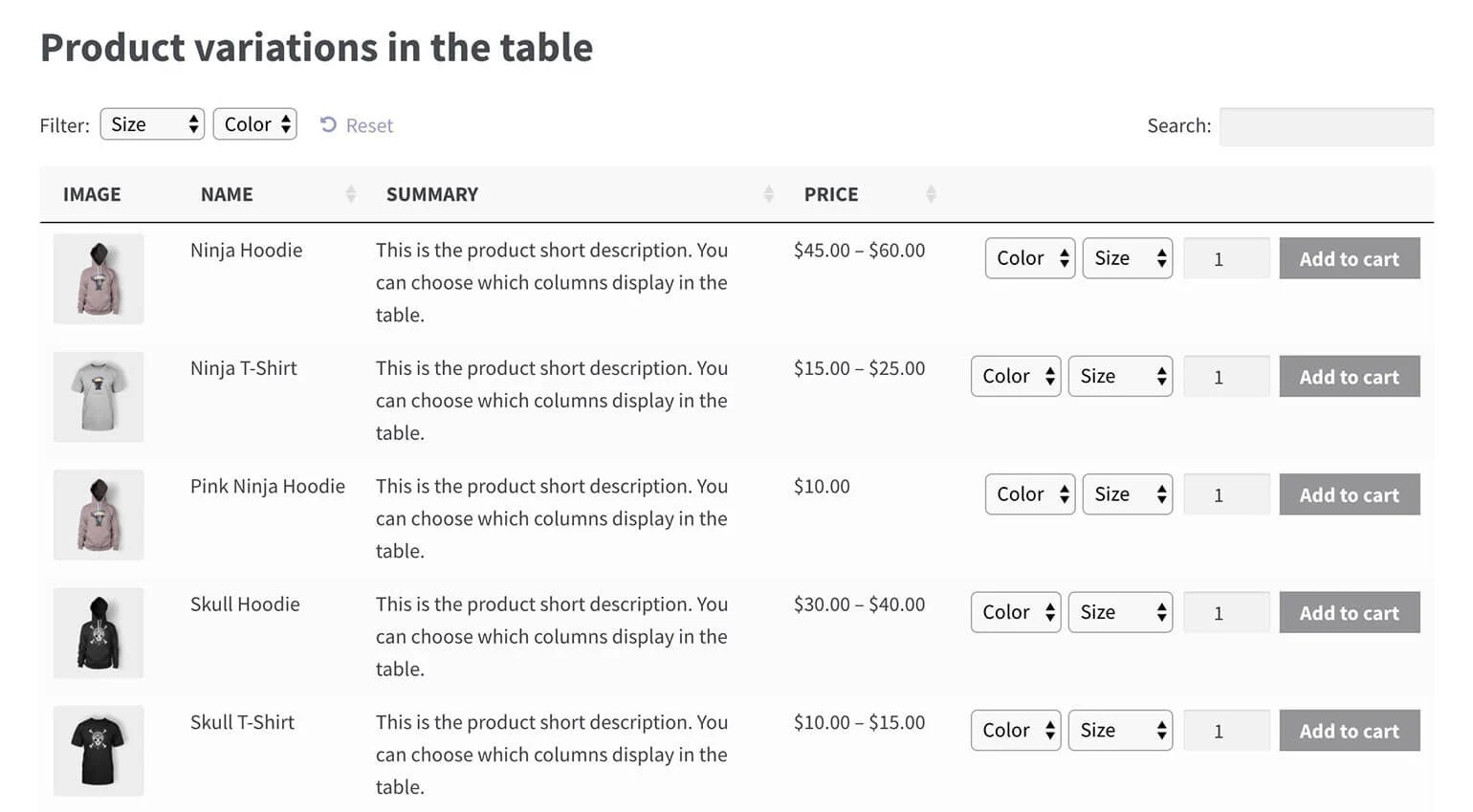Open the Size filter dropdown
The width and height of the screenshot is (1473, 812).
pos(152,124)
